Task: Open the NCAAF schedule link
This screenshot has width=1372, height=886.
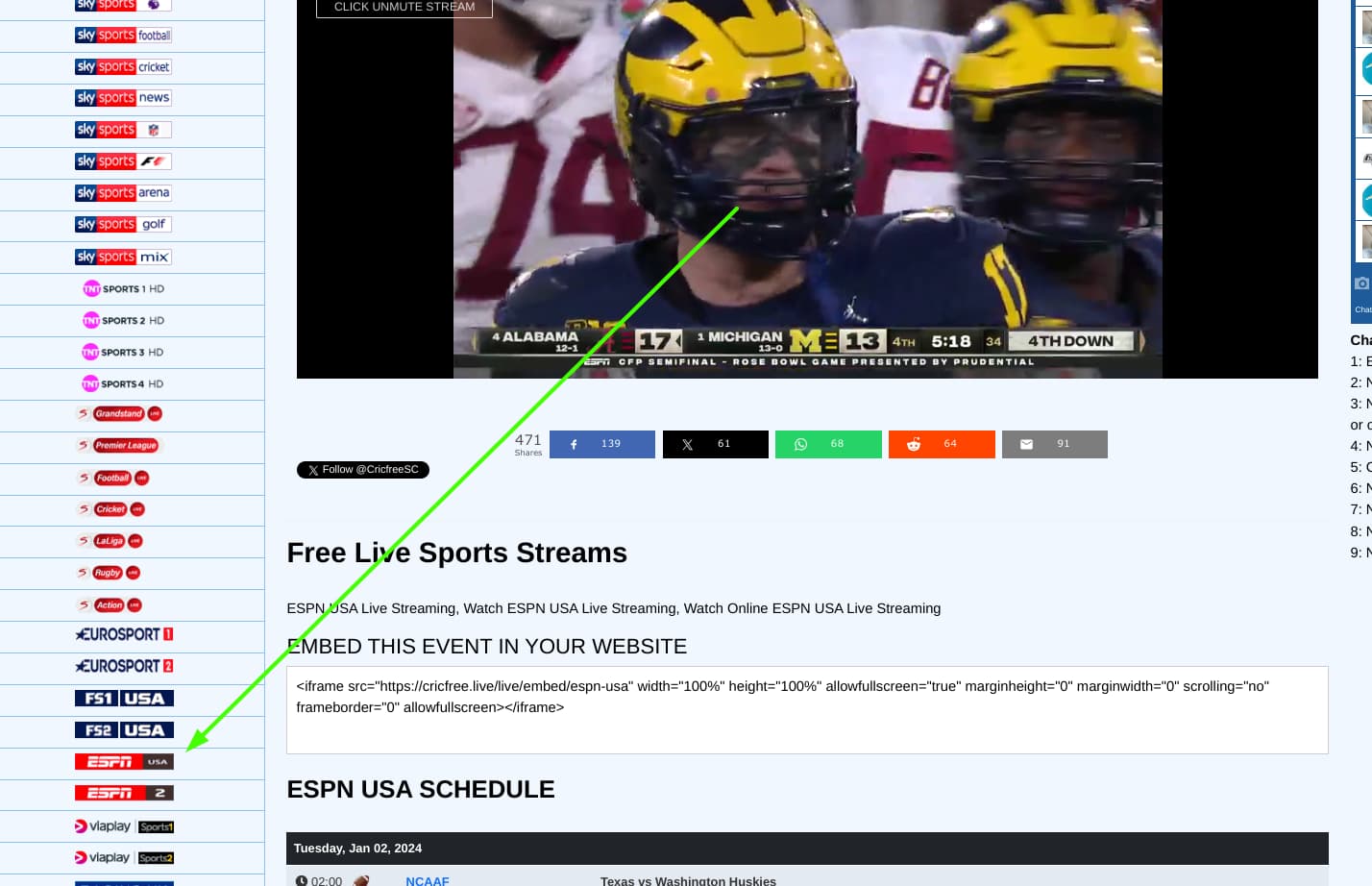Action: [x=427, y=880]
